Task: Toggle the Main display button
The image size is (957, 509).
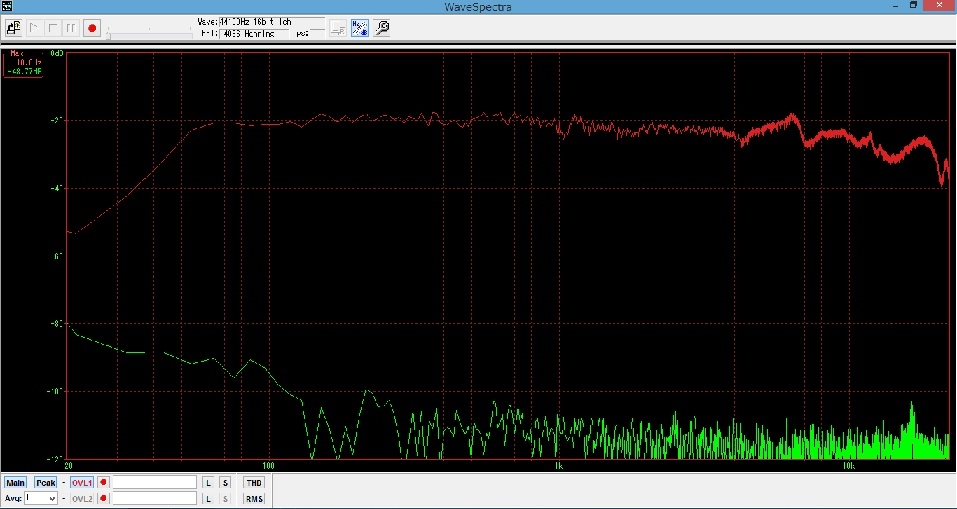Action: (x=16, y=483)
